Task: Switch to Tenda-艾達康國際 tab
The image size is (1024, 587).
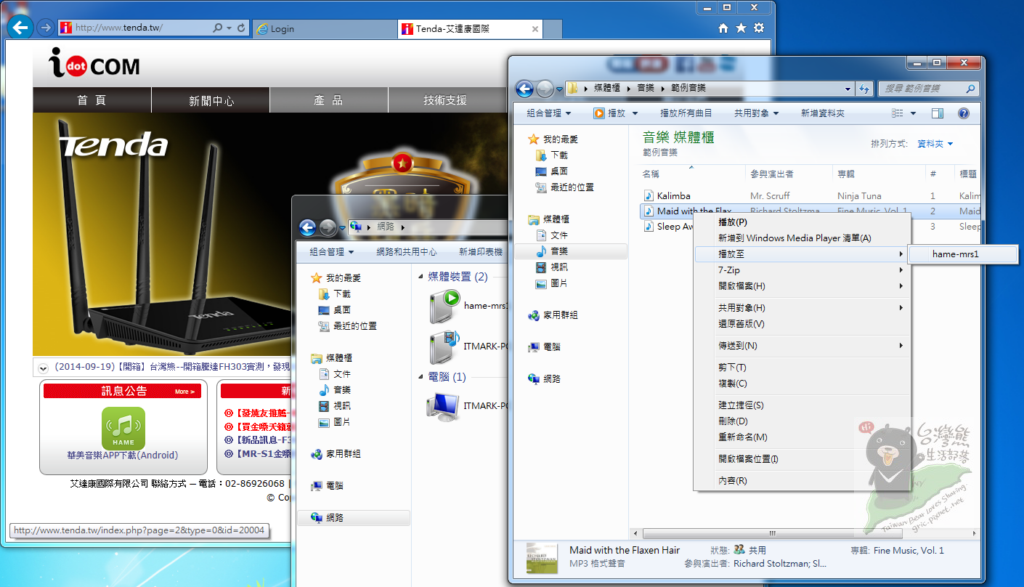Action: [470, 29]
